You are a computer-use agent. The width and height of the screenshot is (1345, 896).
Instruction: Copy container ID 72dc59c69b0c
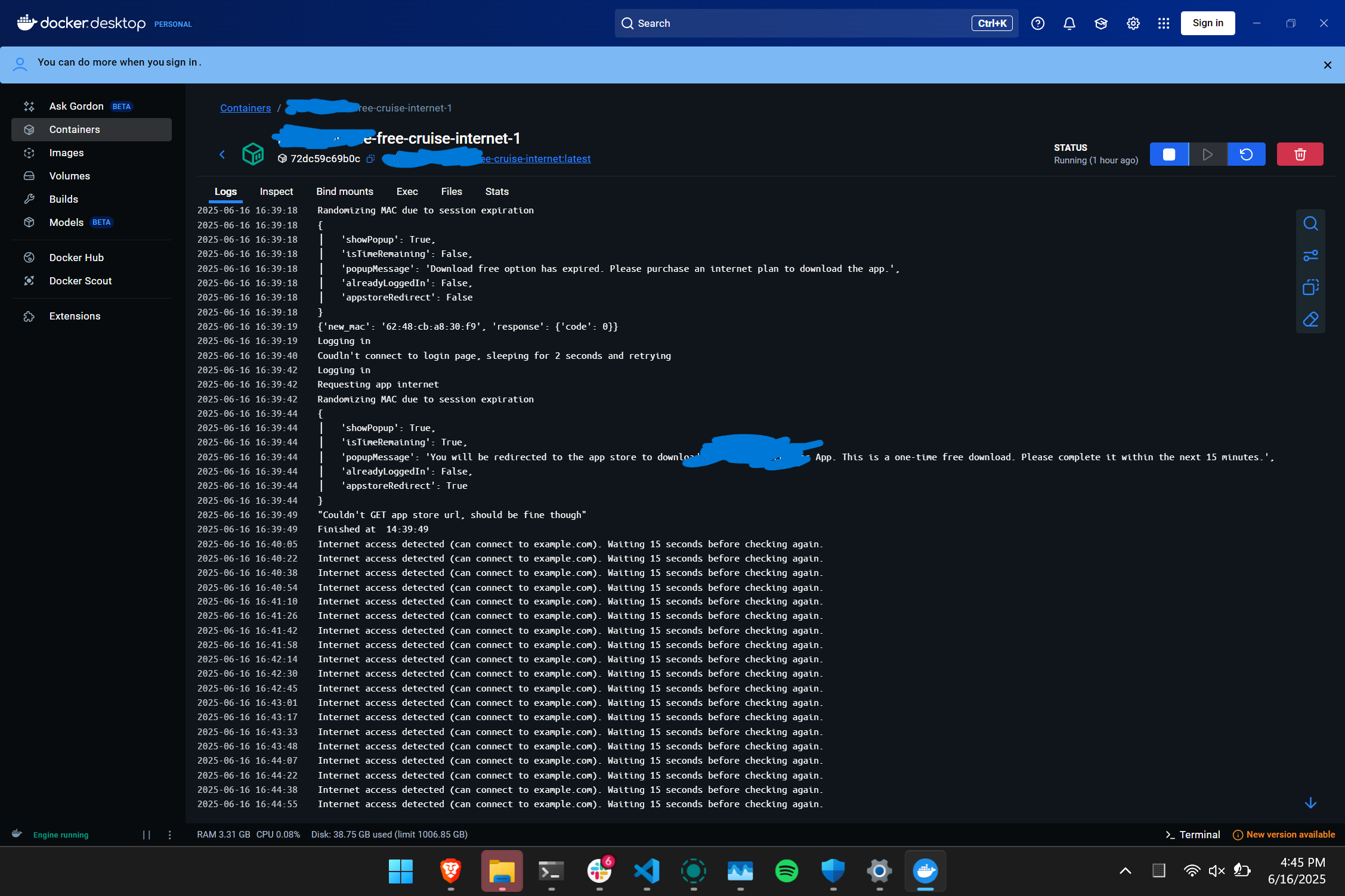click(x=370, y=159)
